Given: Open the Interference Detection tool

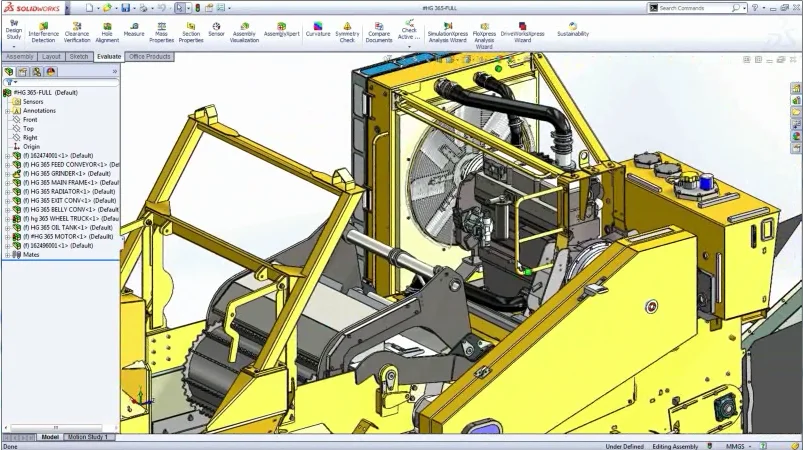Looking at the screenshot, I should pyautogui.click(x=43, y=30).
